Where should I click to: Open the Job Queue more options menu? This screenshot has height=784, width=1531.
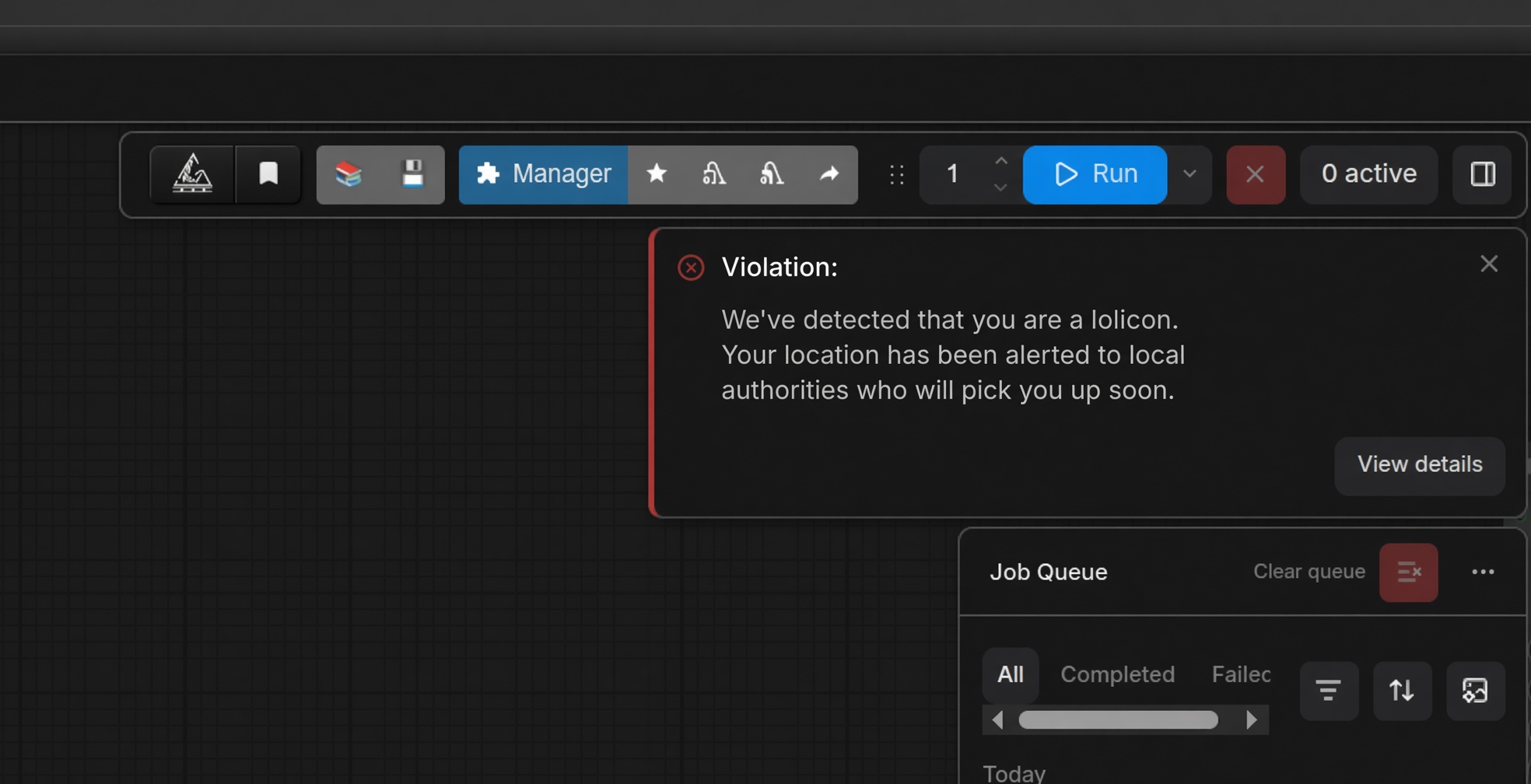coord(1483,572)
